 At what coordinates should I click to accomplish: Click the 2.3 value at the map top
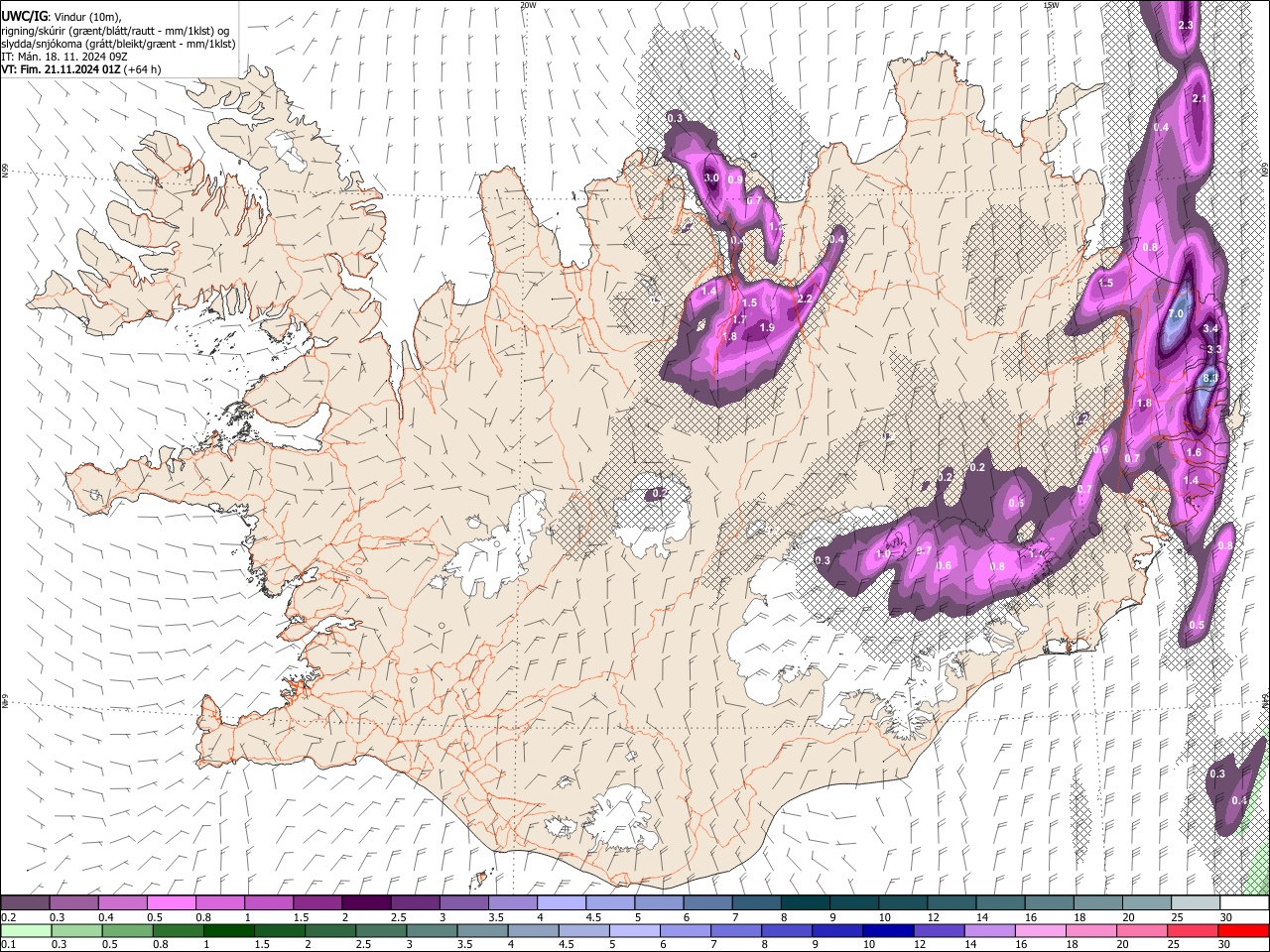(1186, 25)
